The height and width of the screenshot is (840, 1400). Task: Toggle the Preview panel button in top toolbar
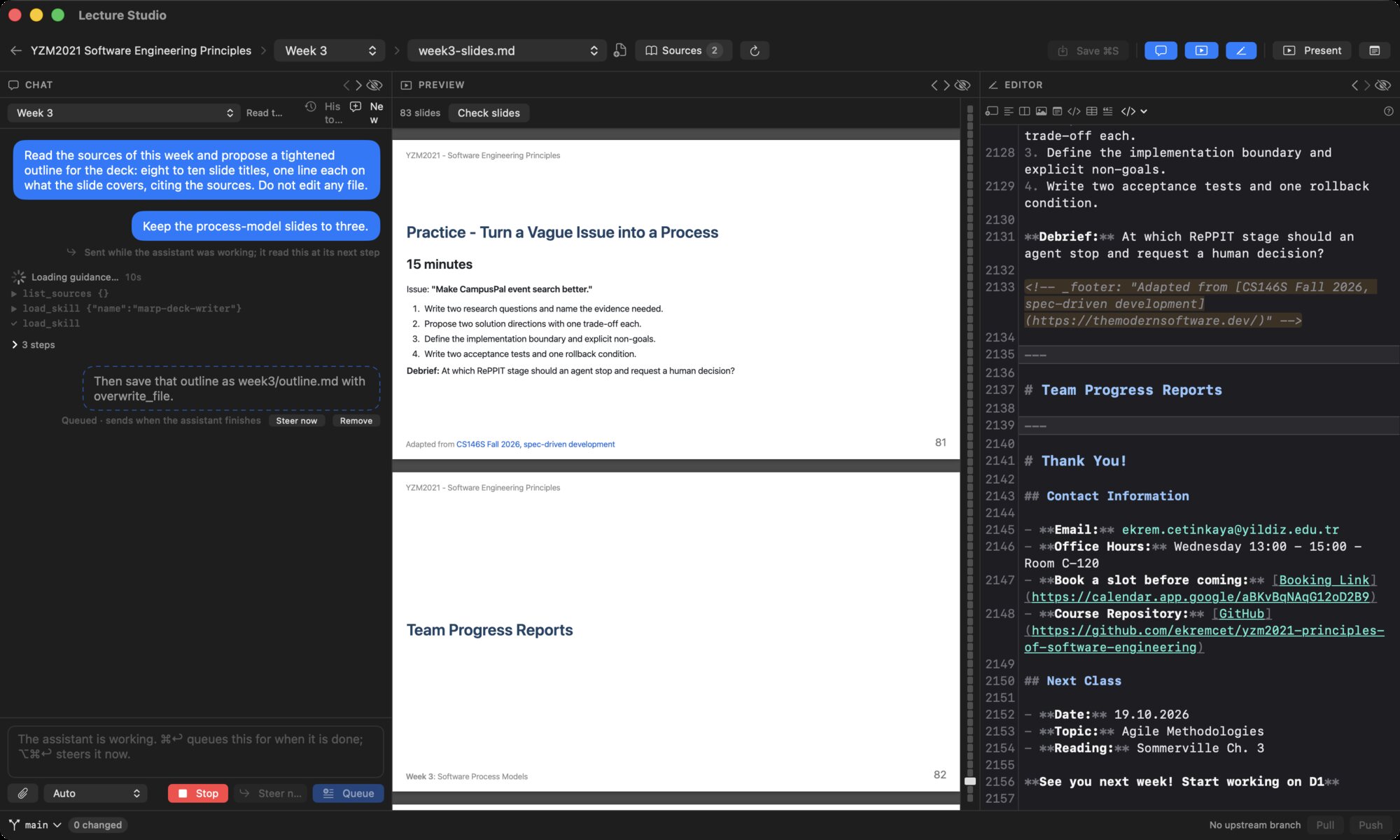point(1201,50)
